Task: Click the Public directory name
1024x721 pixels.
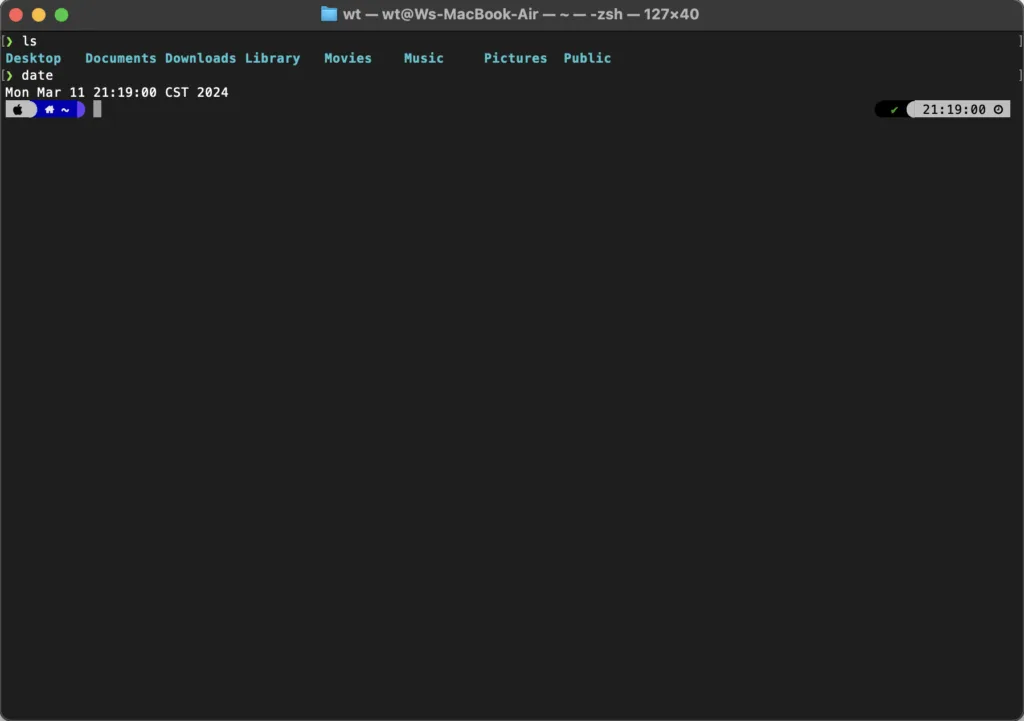Action: point(587,58)
